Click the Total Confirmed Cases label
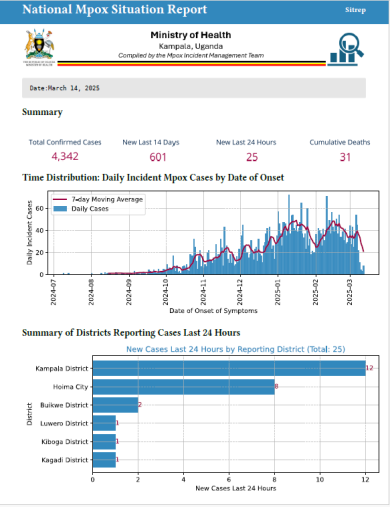This screenshot has width=390, height=507. [x=65, y=142]
